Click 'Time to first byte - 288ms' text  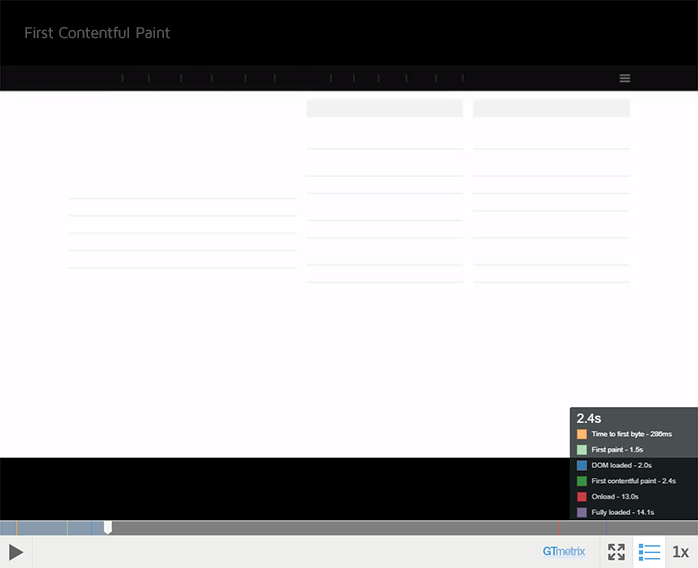632,434
